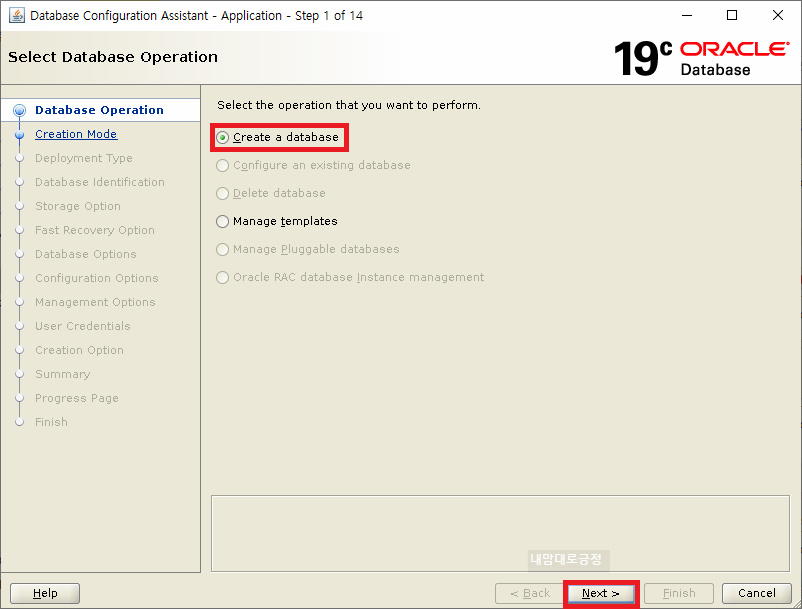Screen dimensions: 802x609
Task: Click the final Finish step in sidebar
Action: pyautogui.click(x=51, y=422)
